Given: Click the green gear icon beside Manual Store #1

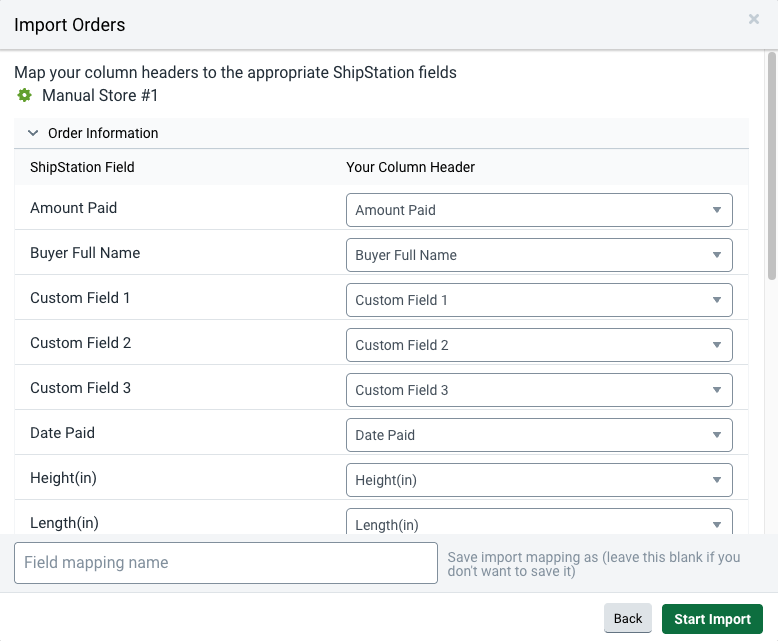Looking at the screenshot, I should [24, 95].
